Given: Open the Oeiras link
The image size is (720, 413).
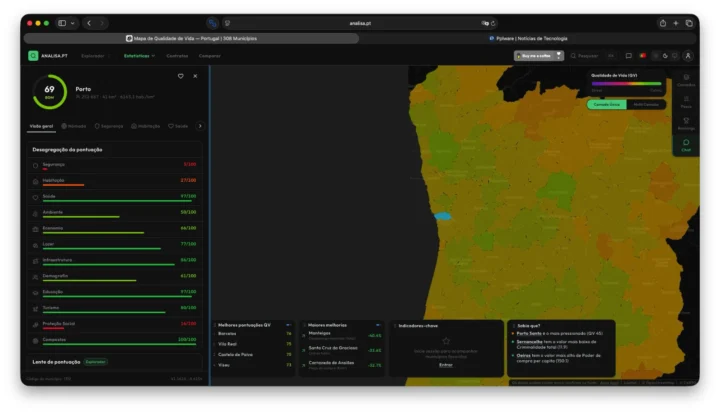Looking at the screenshot, I should click(x=523, y=355).
